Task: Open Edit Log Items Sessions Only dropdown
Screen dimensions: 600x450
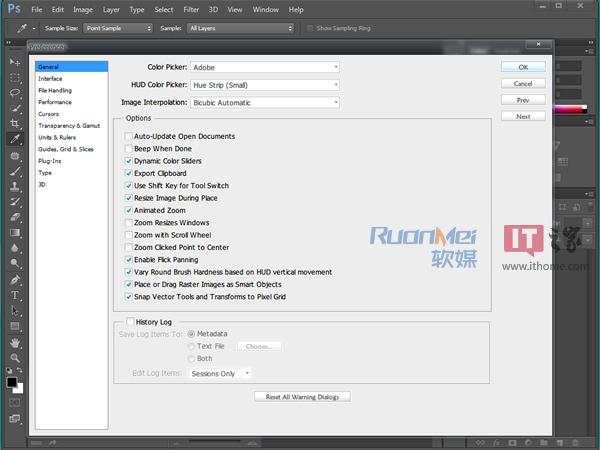Action: click(220, 373)
